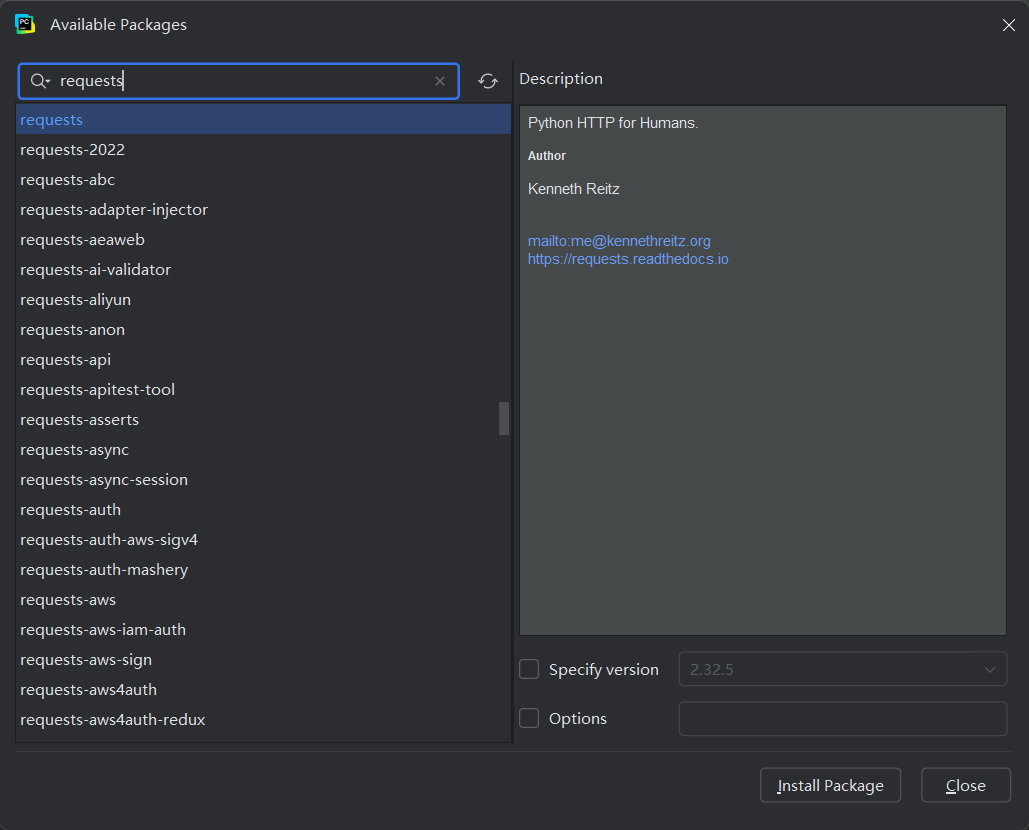
Task: Clear the search field text
Action: point(440,81)
